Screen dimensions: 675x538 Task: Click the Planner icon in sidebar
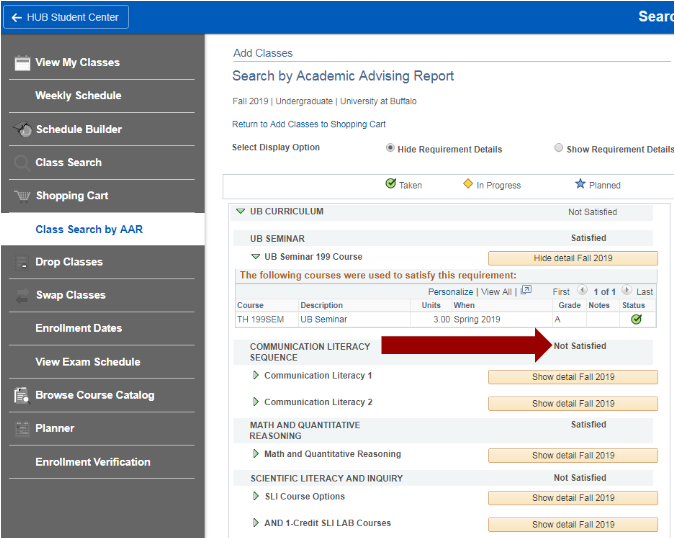(22, 428)
